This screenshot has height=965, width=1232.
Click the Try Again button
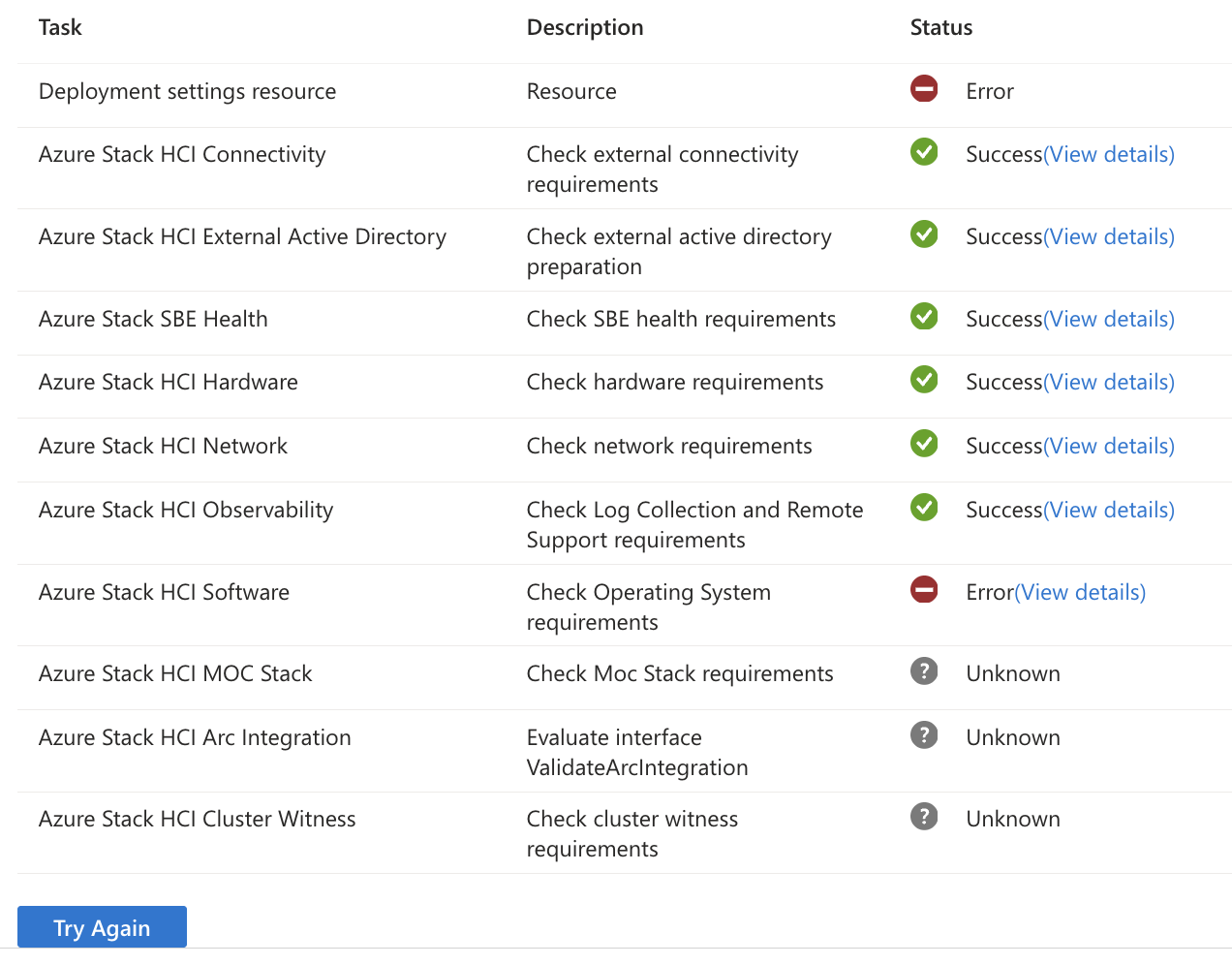pos(102,927)
